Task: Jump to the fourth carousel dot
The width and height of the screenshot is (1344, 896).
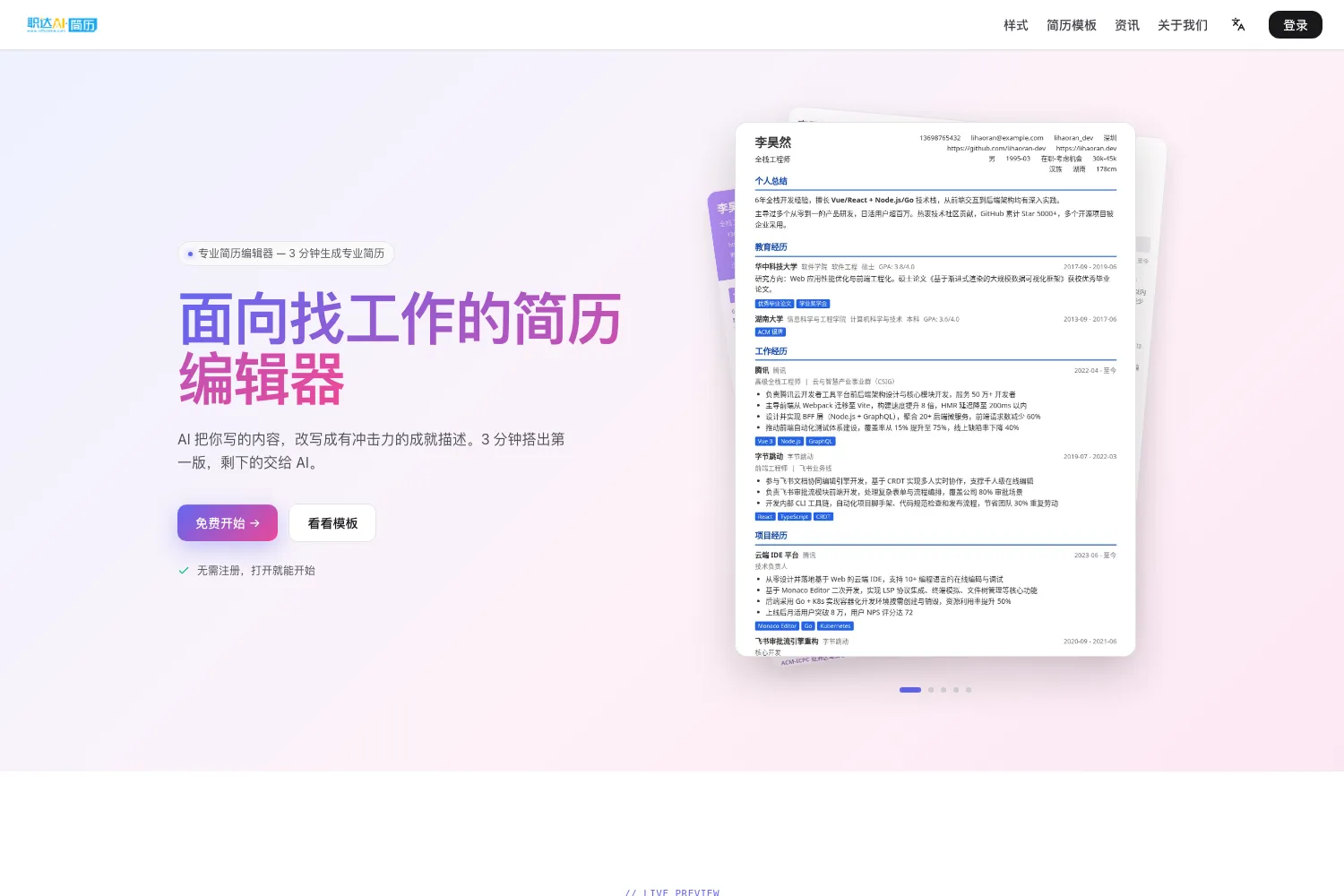Action: click(x=956, y=690)
